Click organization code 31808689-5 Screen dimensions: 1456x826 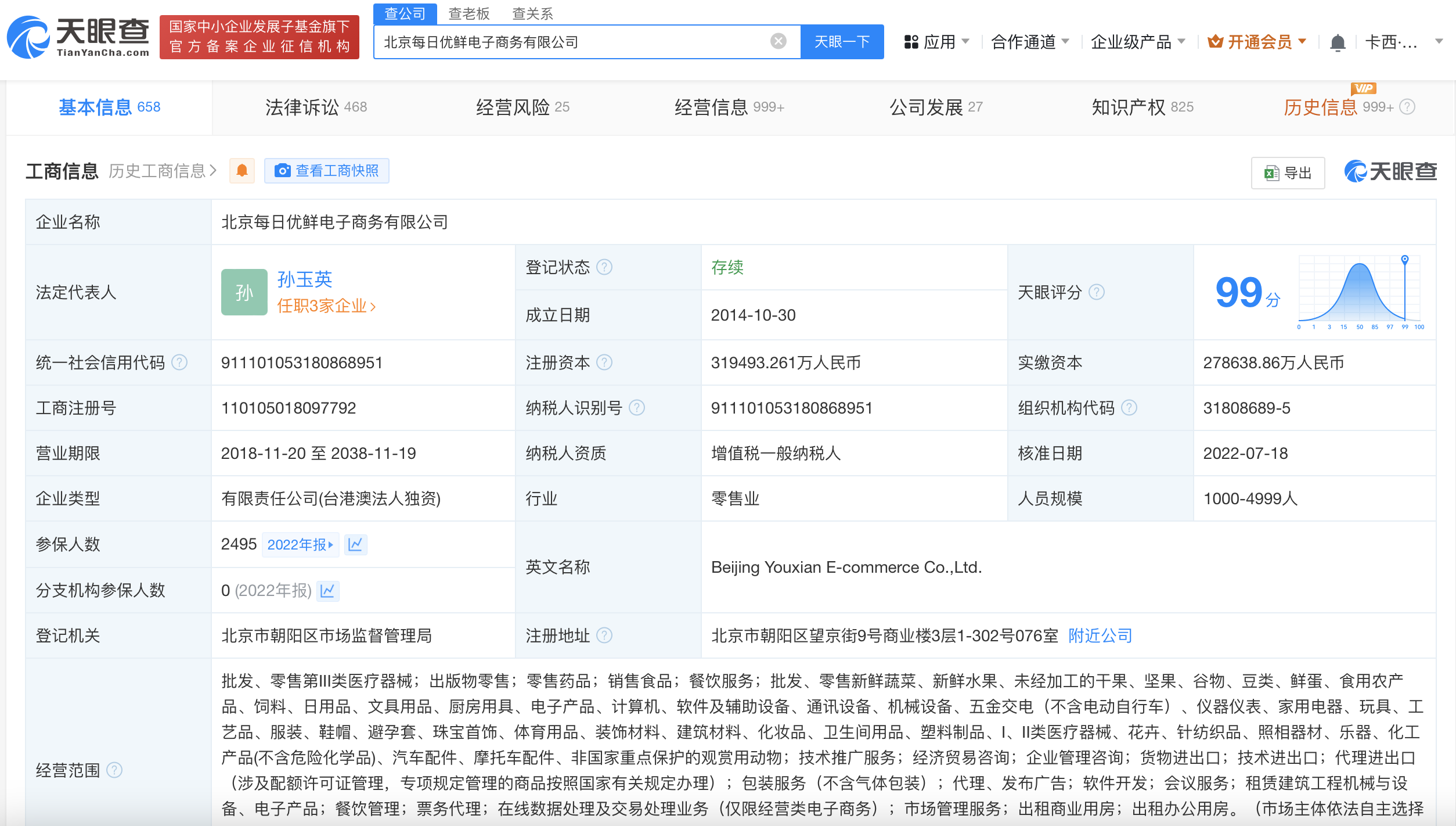[x=1246, y=408]
